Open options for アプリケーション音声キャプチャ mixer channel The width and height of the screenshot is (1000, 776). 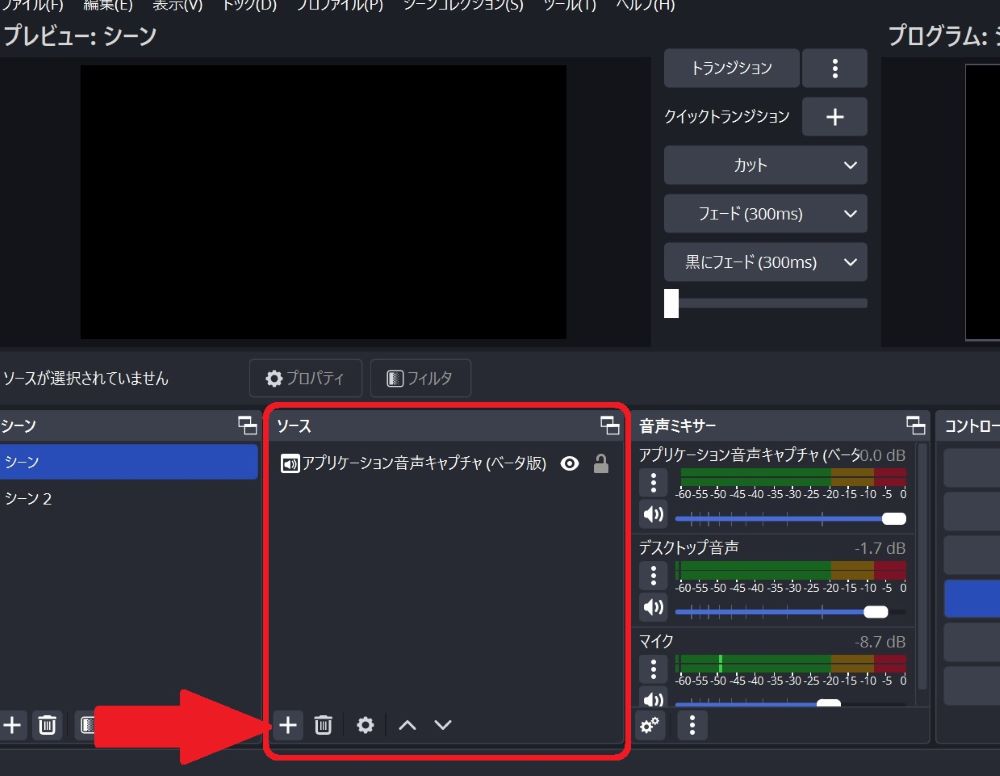(653, 483)
